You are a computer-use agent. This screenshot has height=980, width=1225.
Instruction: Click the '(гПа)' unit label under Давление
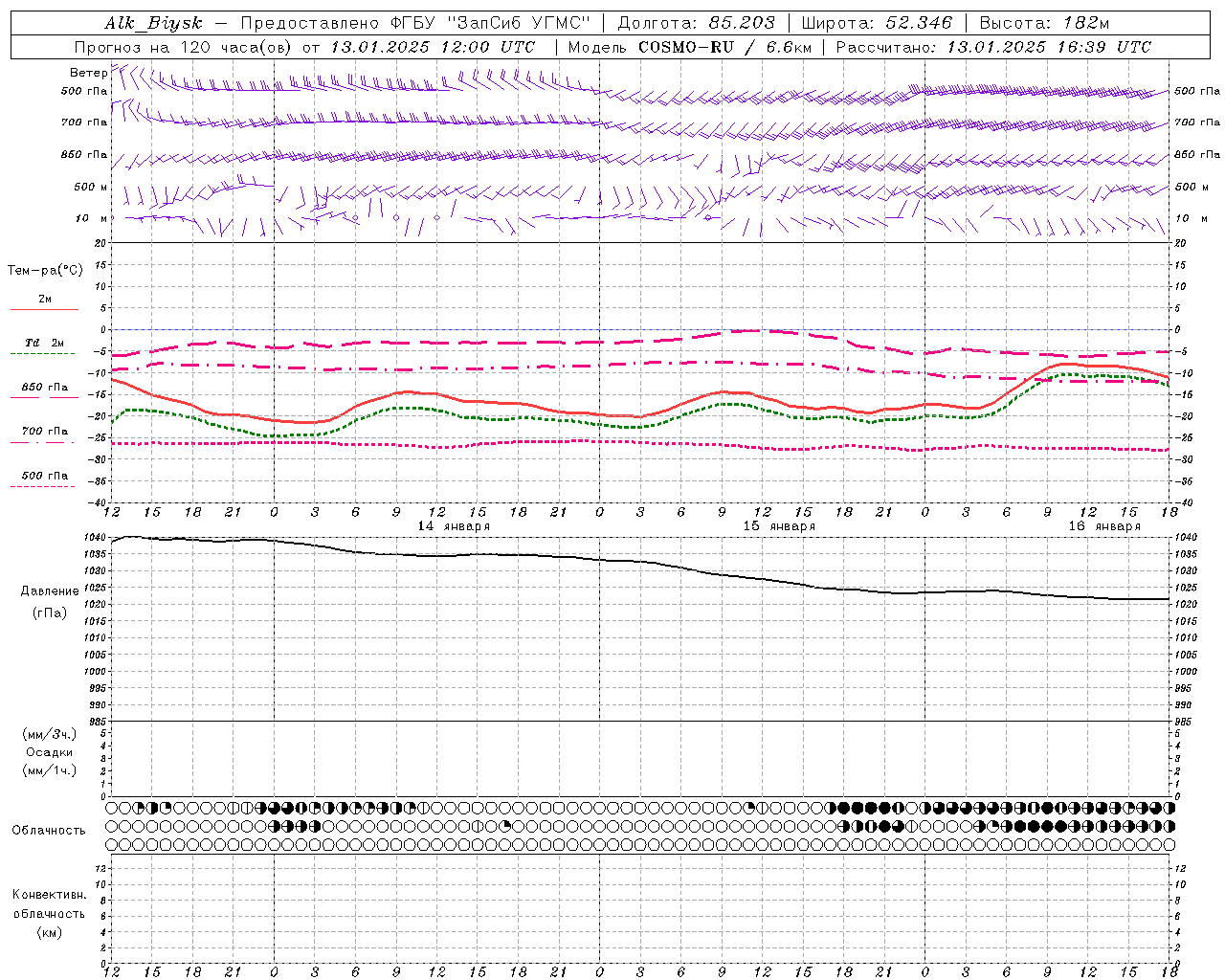50,613
